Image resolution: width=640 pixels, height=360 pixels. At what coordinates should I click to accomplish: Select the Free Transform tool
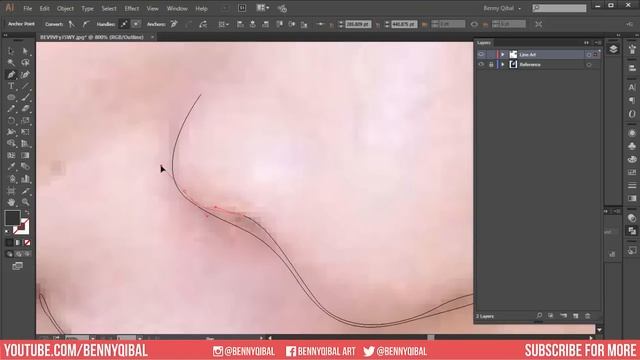click(x=25, y=132)
